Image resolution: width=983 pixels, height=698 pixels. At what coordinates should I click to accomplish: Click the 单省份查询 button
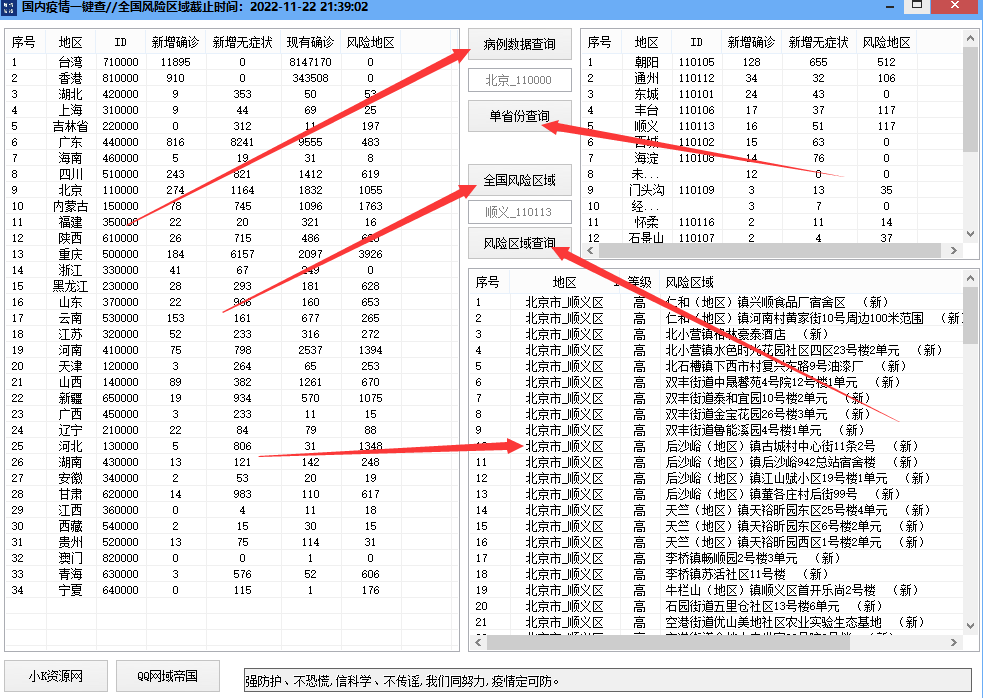520,116
